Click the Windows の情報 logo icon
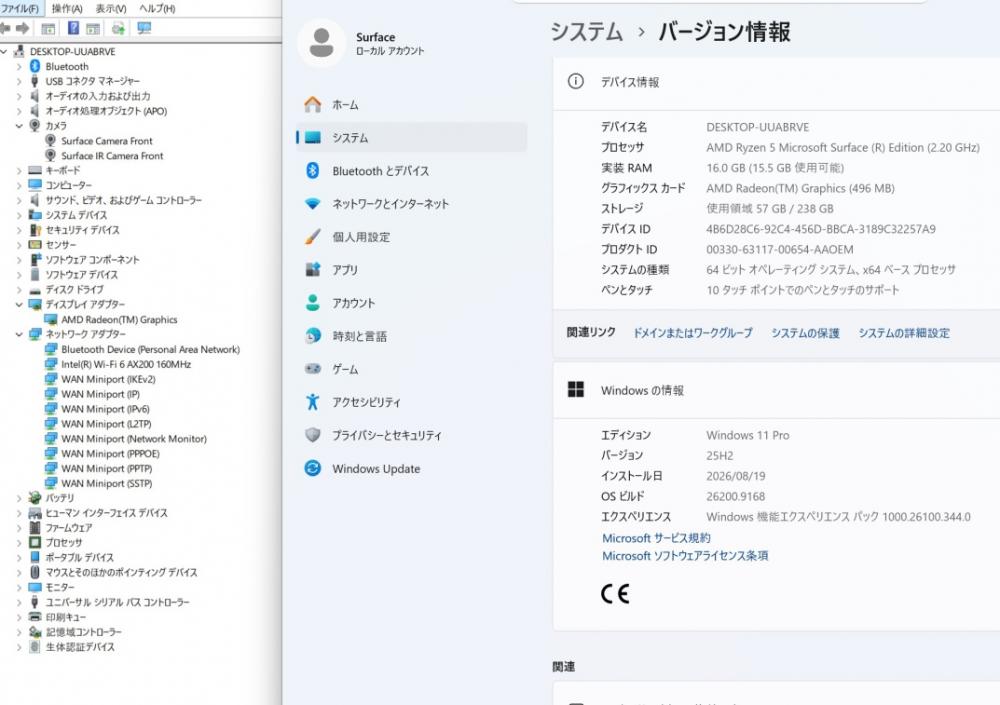This screenshot has width=1000, height=705. (575, 390)
